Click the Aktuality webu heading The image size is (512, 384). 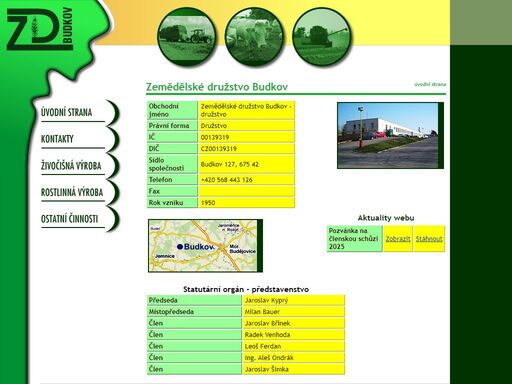click(386, 218)
